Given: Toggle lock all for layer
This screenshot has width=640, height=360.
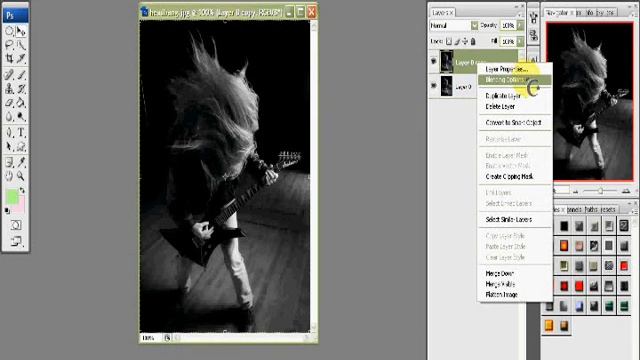Looking at the screenshot, I should pyautogui.click(x=473, y=41).
